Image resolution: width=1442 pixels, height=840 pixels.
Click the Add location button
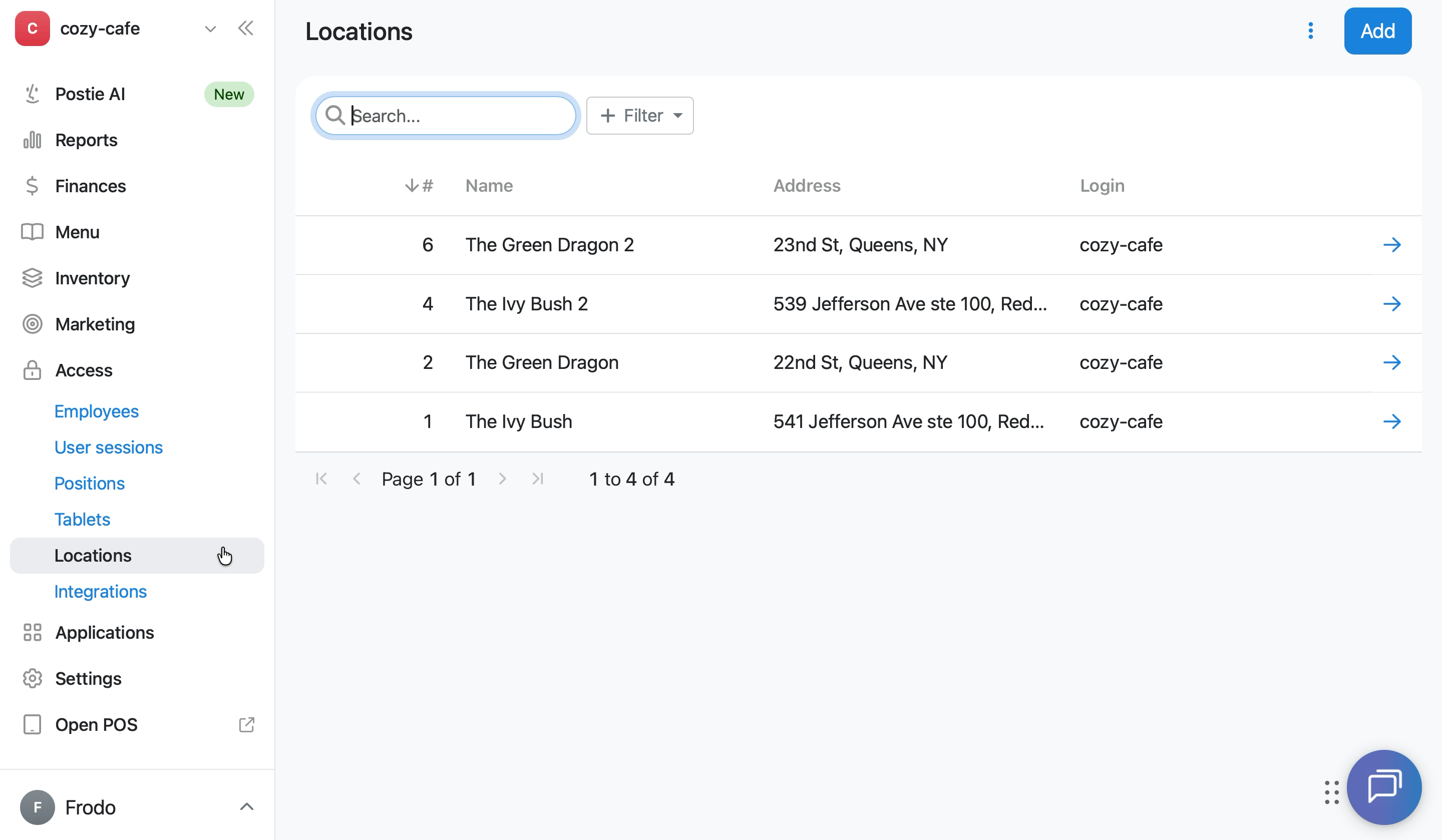(x=1378, y=31)
